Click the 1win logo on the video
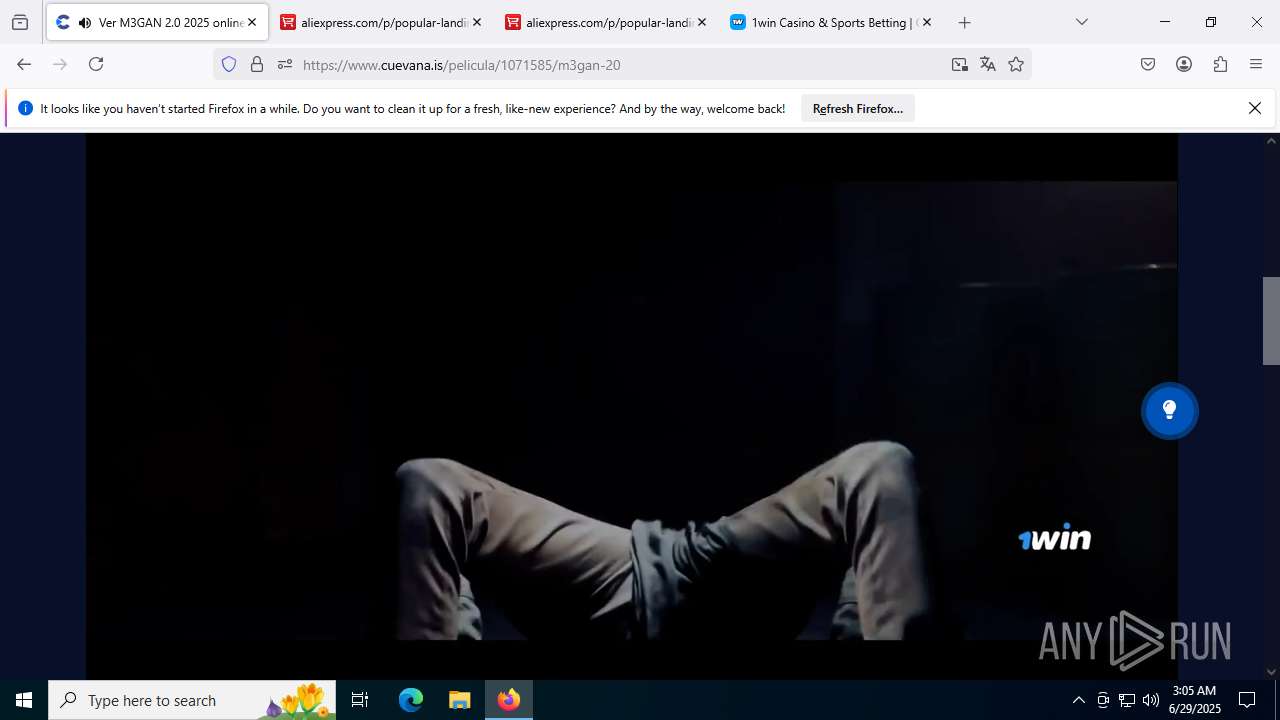Image resolution: width=1280 pixels, height=720 pixels. [1055, 537]
